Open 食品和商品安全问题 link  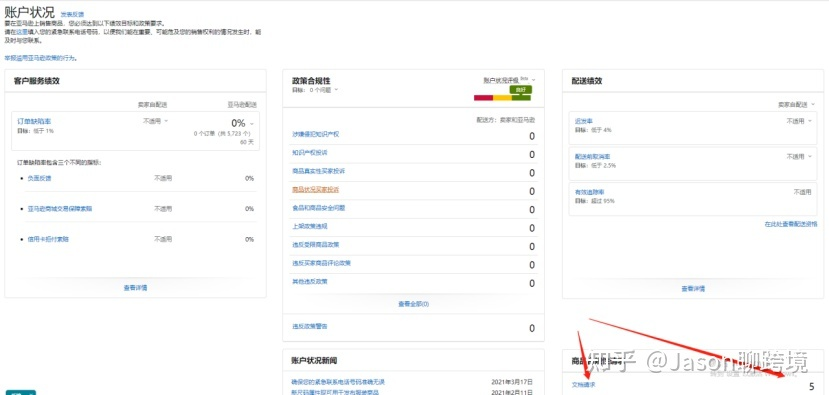coord(318,208)
